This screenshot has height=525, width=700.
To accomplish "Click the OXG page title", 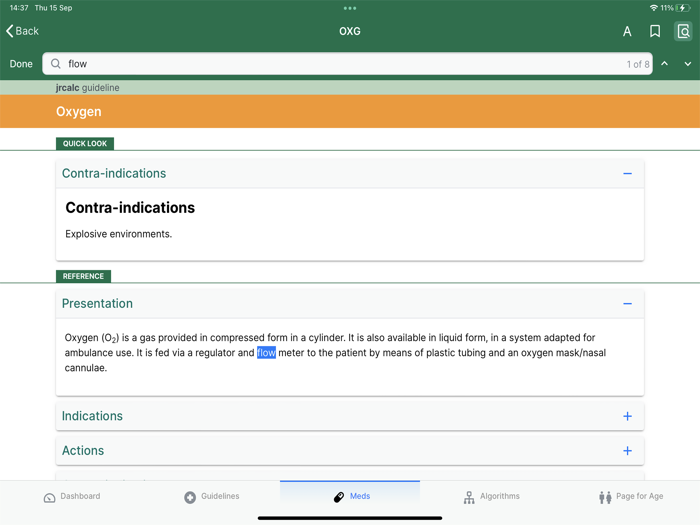I will [350, 31].
